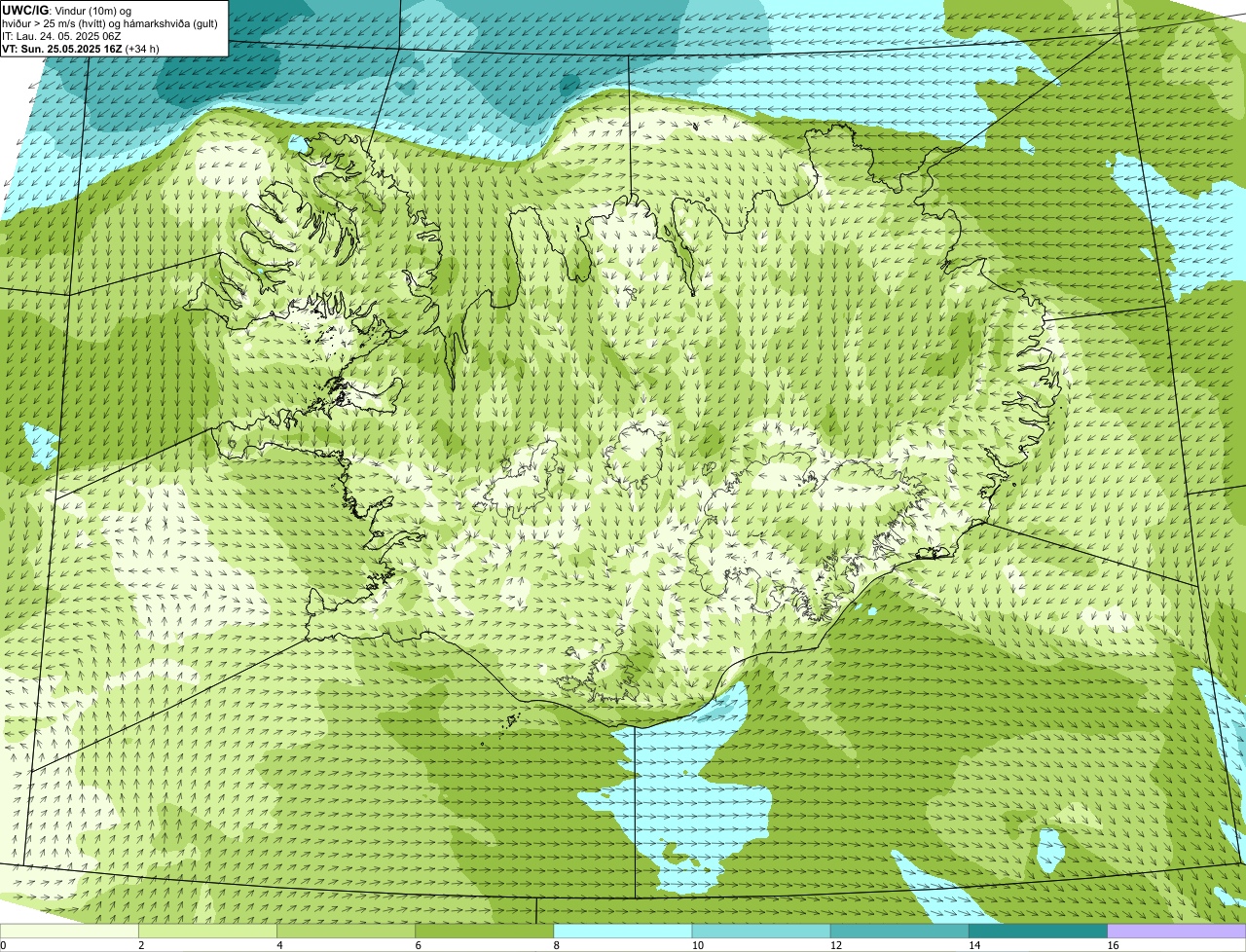
Task: Choose the 4–6 m/s green legend swatch
Action: [x=346, y=931]
